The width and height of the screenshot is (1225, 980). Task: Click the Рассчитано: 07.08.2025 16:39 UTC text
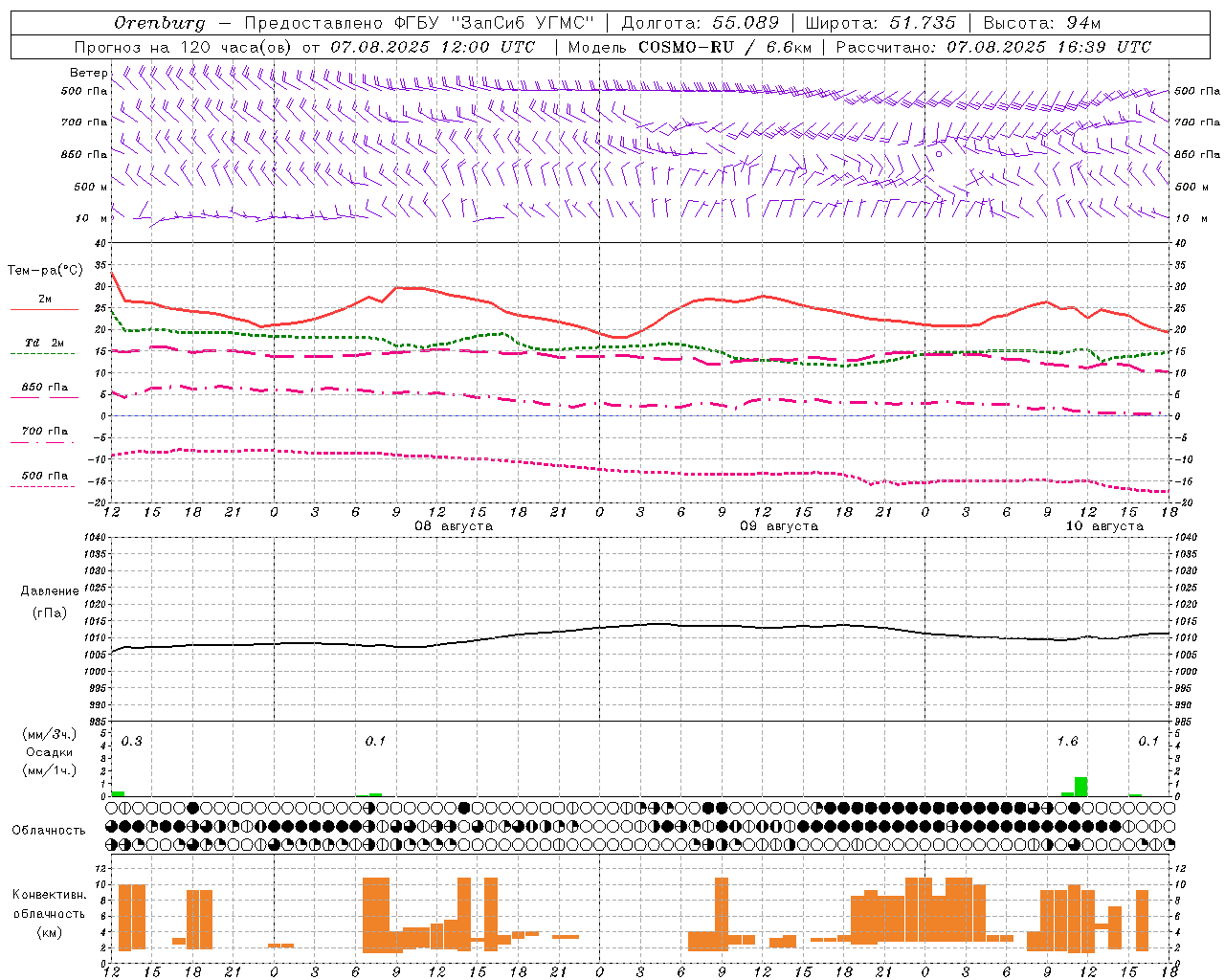click(x=993, y=47)
